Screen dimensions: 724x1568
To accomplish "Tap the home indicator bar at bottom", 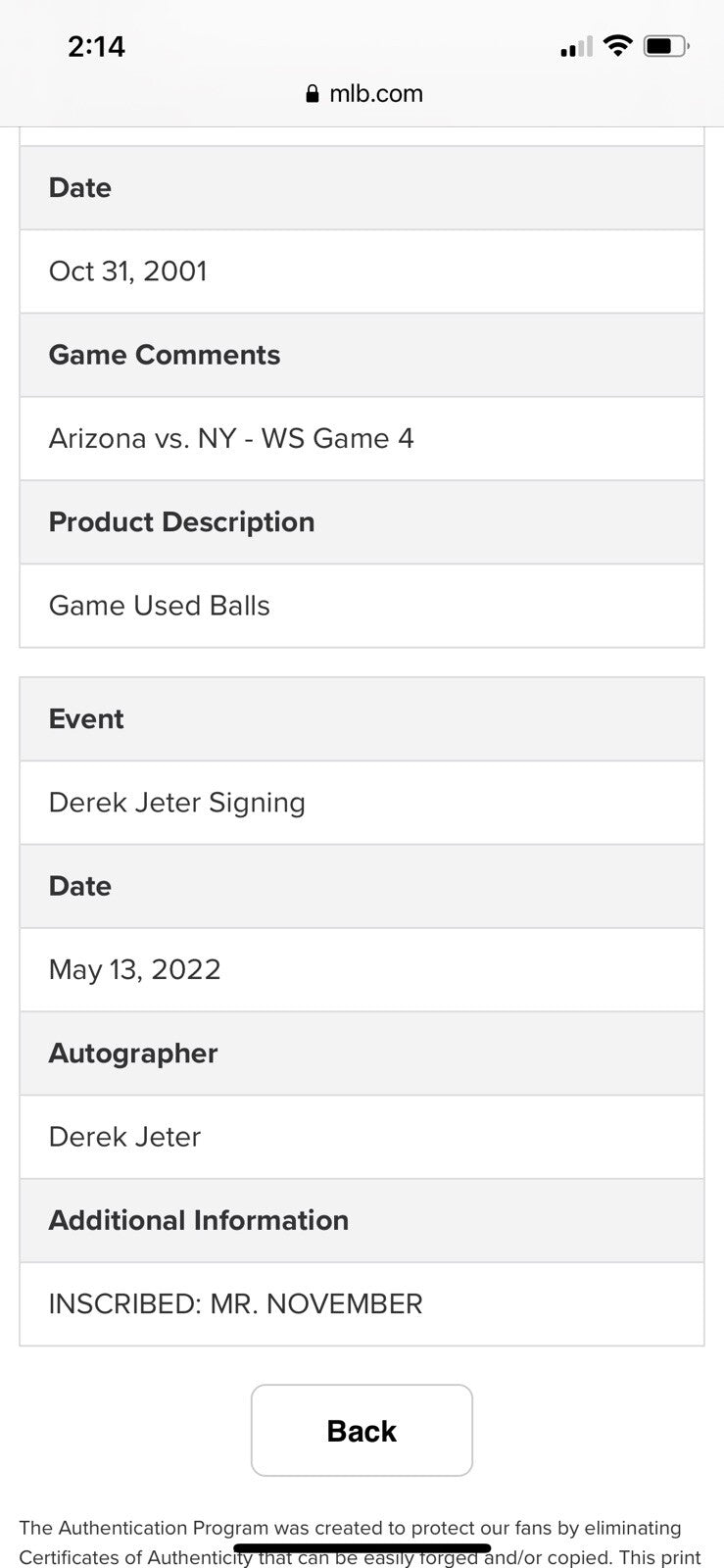I will pyautogui.click(x=362, y=1548).
